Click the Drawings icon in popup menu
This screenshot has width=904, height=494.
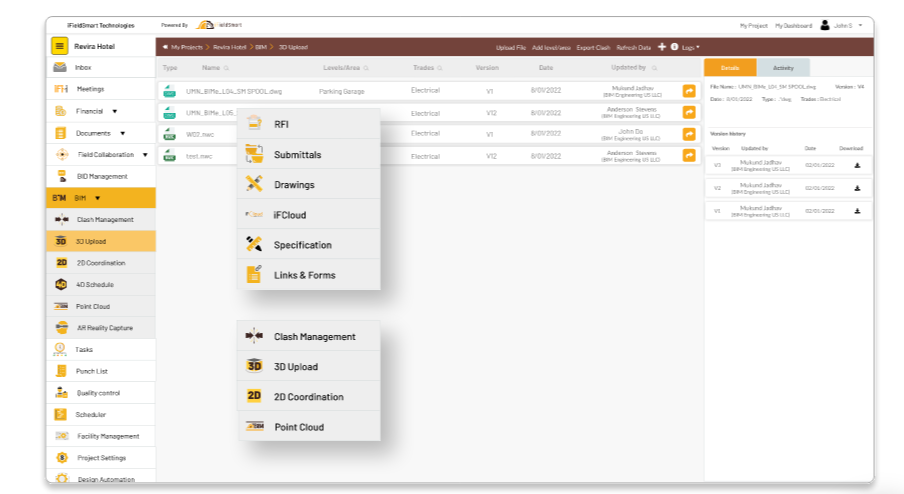(254, 184)
